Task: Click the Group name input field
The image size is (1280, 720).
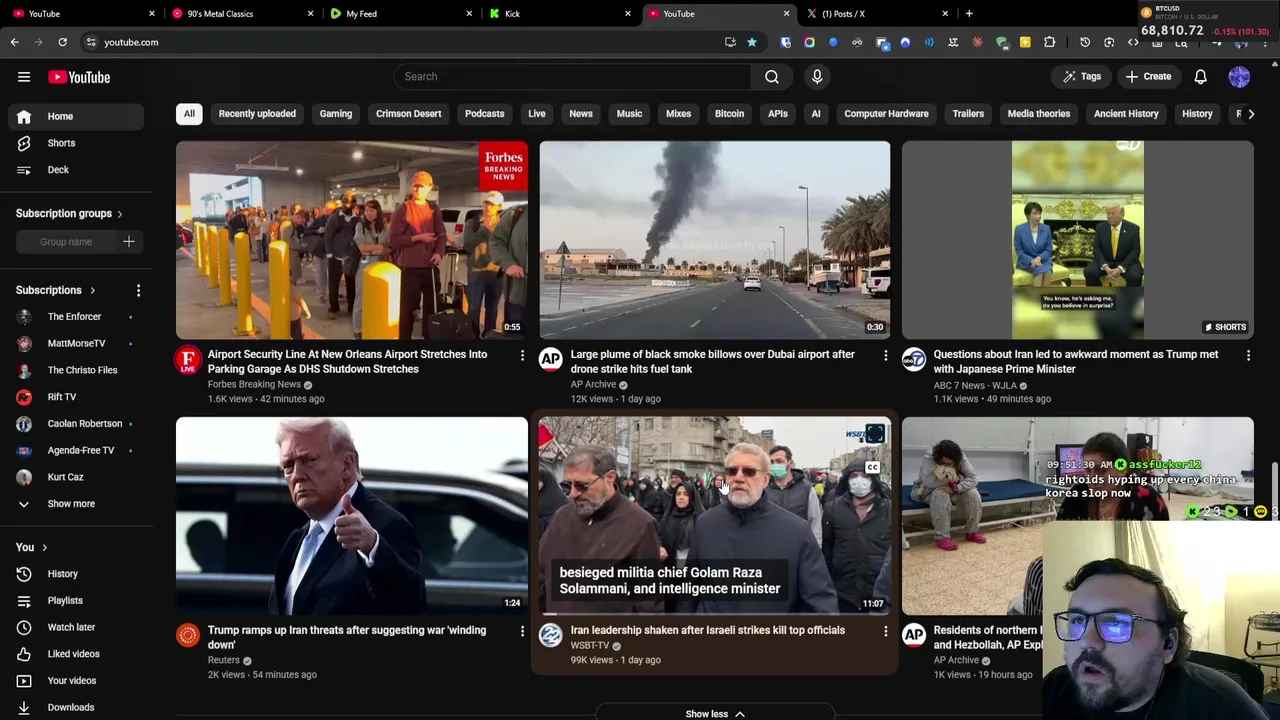Action: tap(66, 241)
